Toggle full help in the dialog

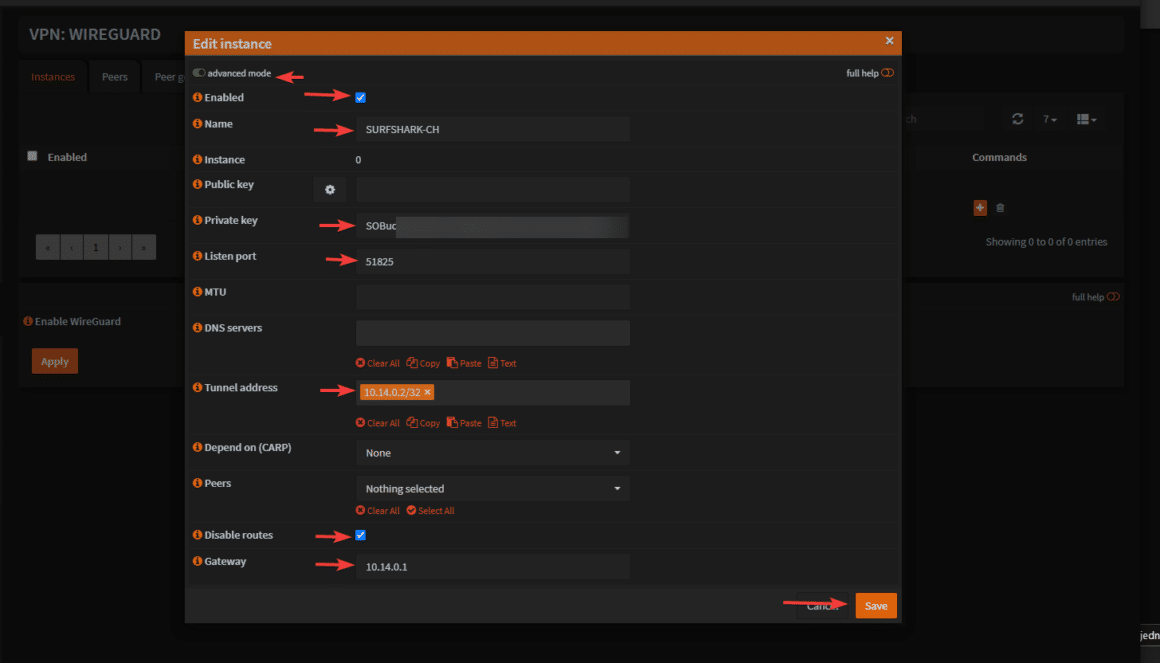(x=887, y=73)
